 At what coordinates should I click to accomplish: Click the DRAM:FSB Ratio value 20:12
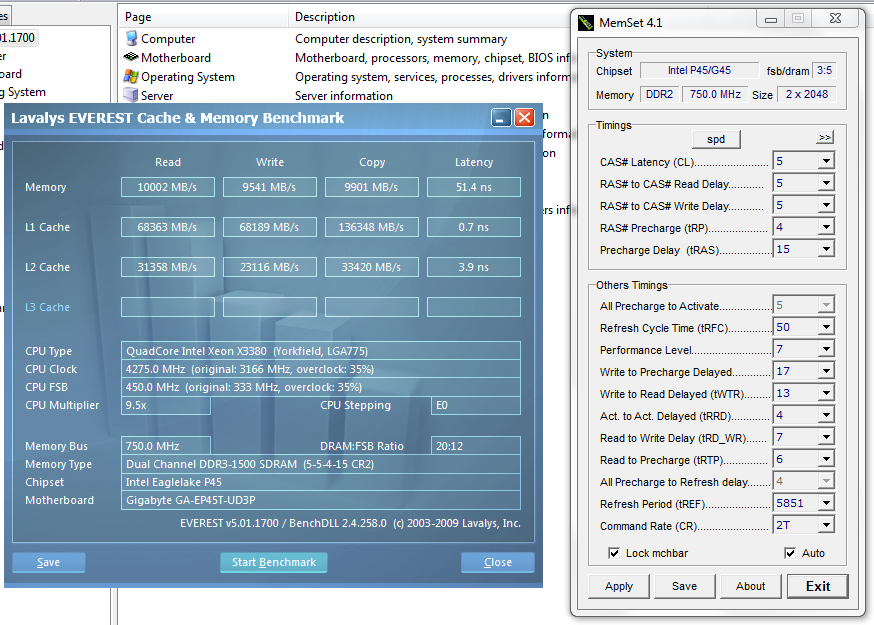[x=476, y=445]
